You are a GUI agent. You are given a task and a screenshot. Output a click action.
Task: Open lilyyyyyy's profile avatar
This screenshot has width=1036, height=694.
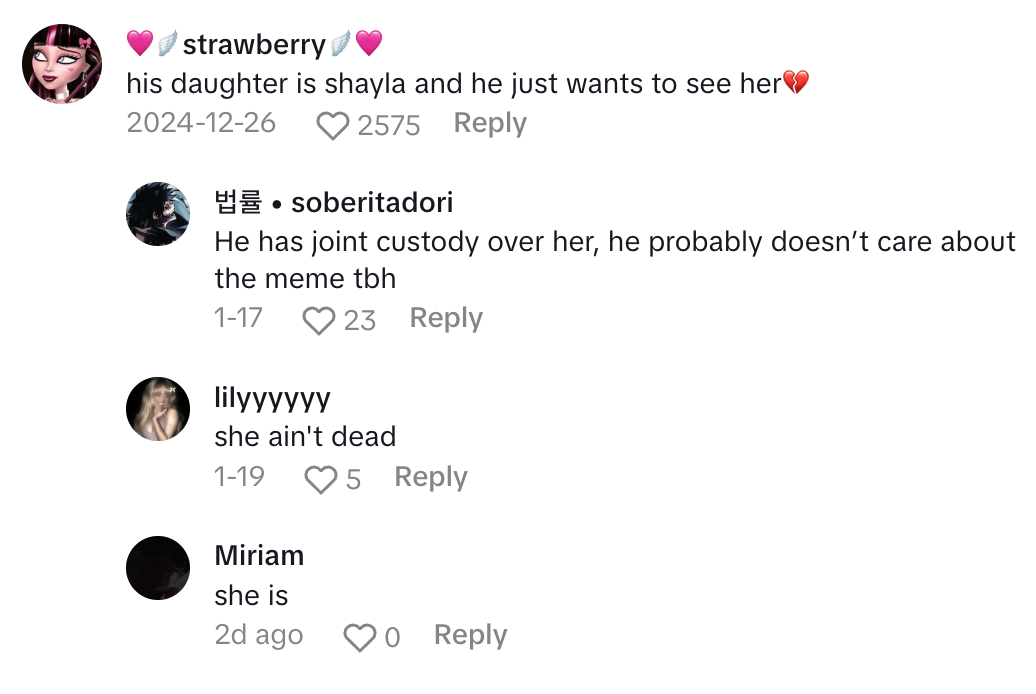tap(158, 408)
